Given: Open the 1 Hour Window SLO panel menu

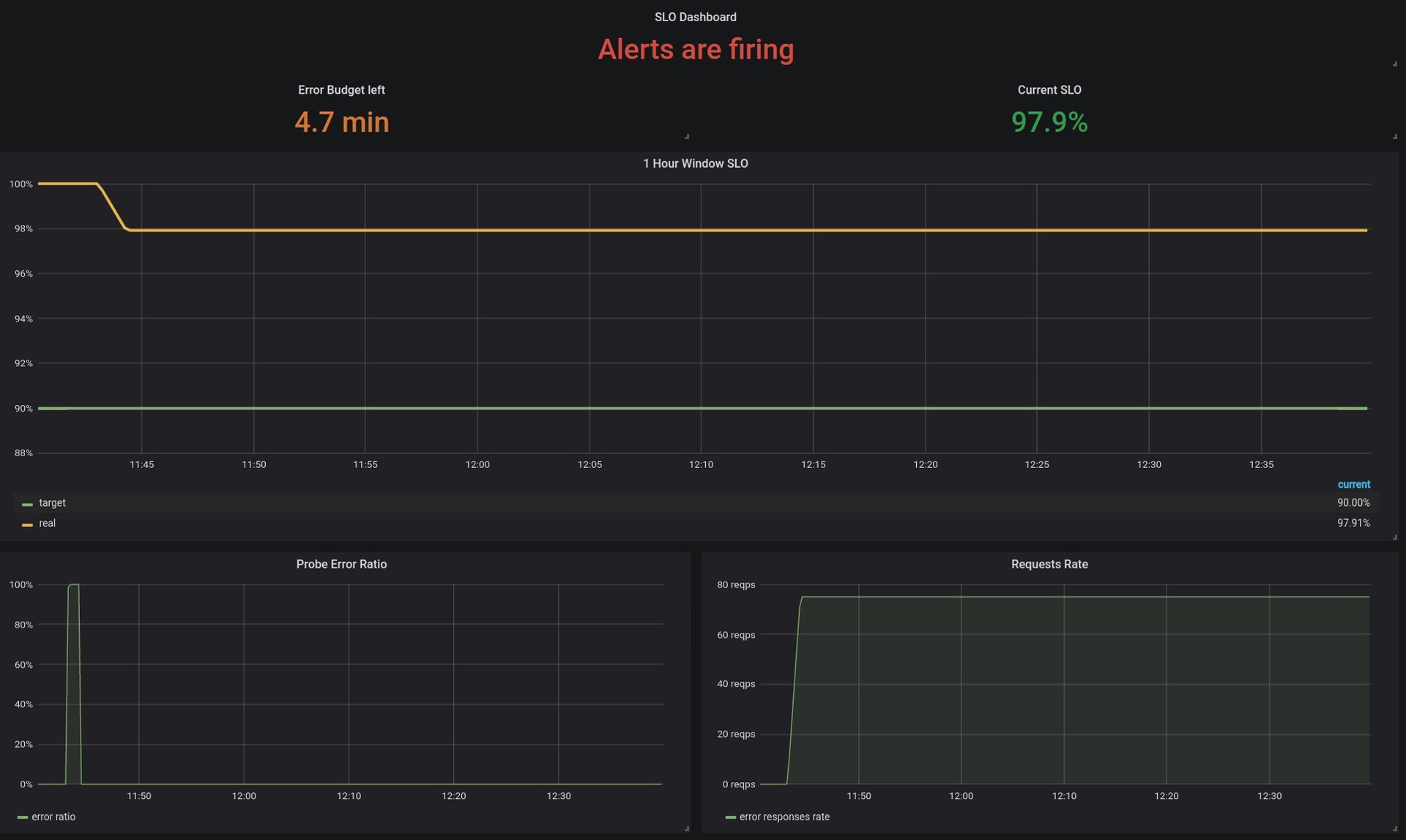Looking at the screenshot, I should [x=695, y=163].
